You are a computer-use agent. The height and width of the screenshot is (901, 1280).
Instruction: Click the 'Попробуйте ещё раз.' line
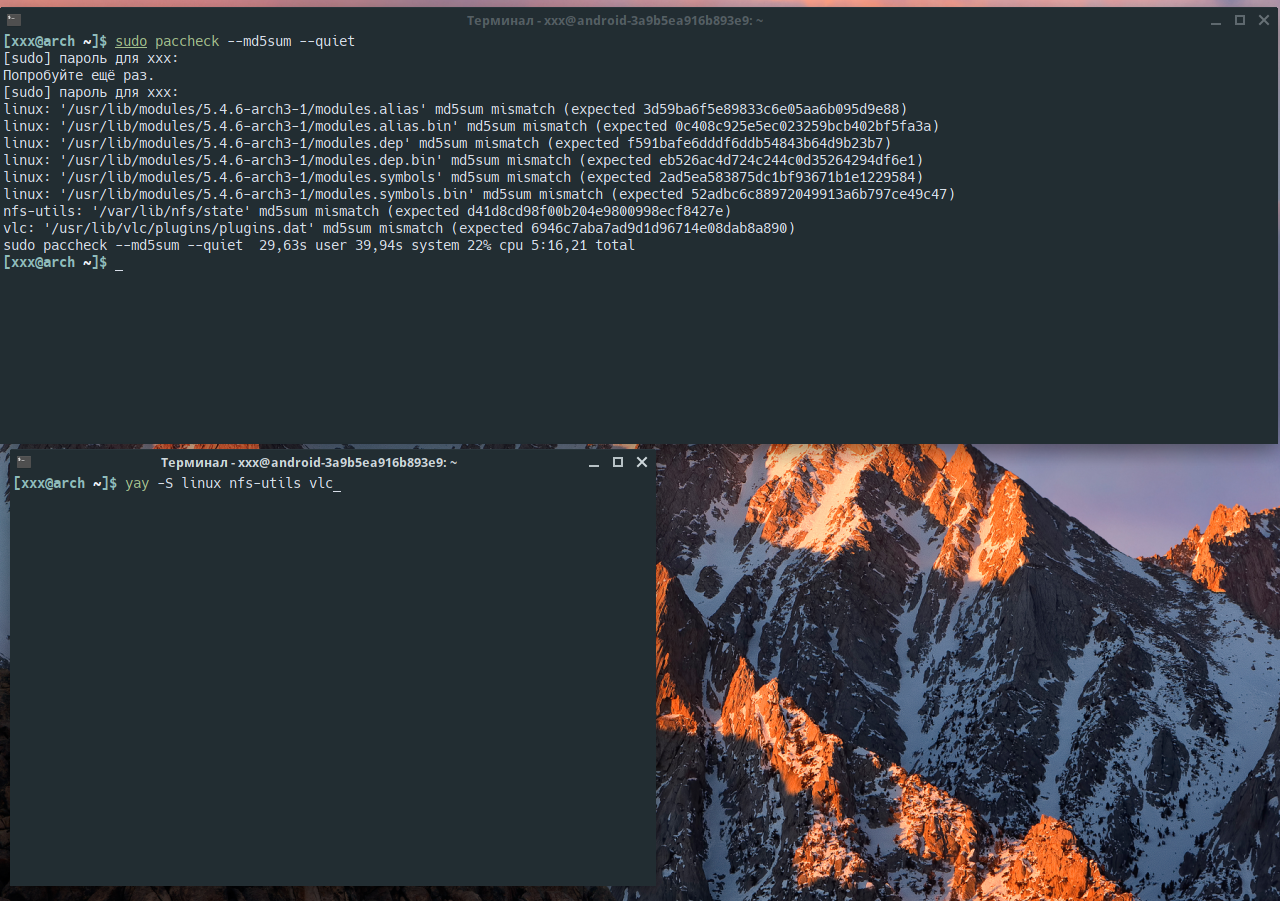(x=79, y=75)
